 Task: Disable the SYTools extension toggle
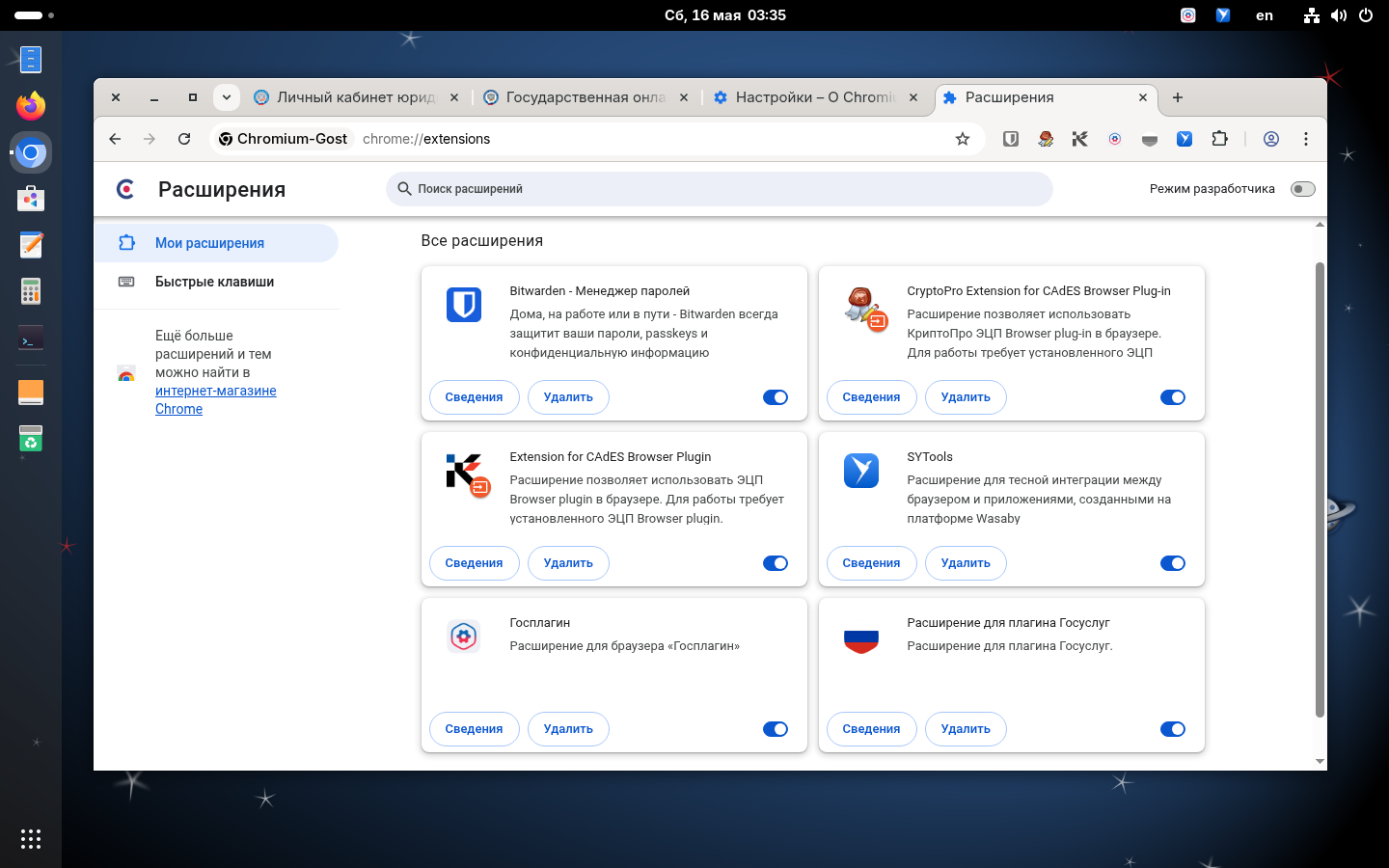tap(1173, 563)
